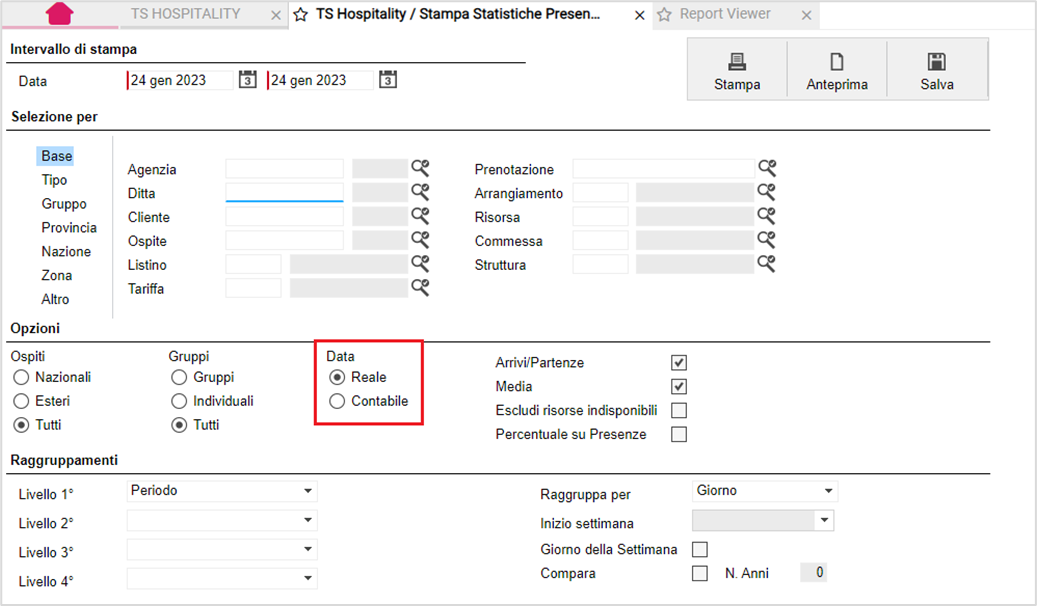Select Individuali radio option

(179, 401)
